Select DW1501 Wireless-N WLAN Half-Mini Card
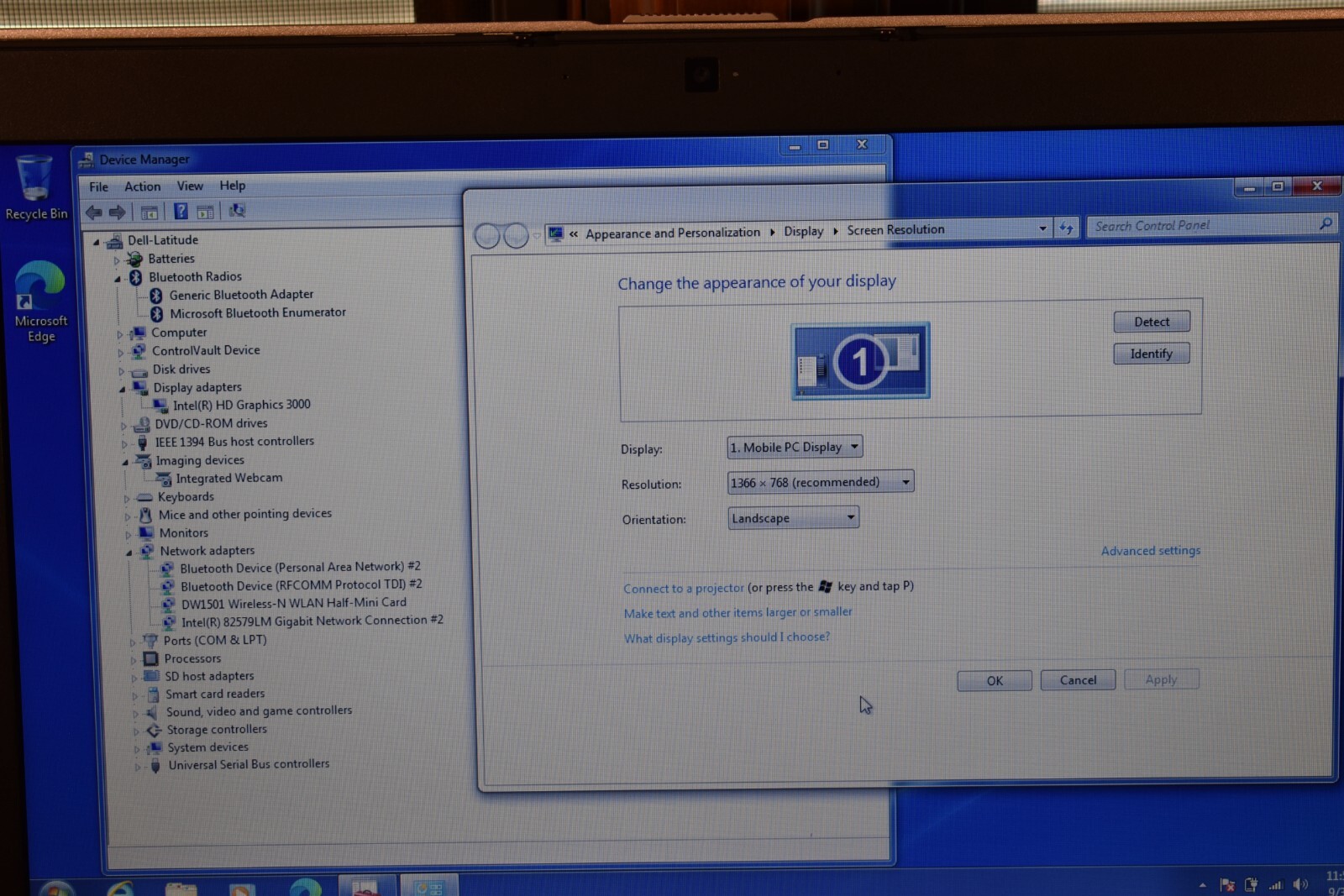 tap(293, 603)
